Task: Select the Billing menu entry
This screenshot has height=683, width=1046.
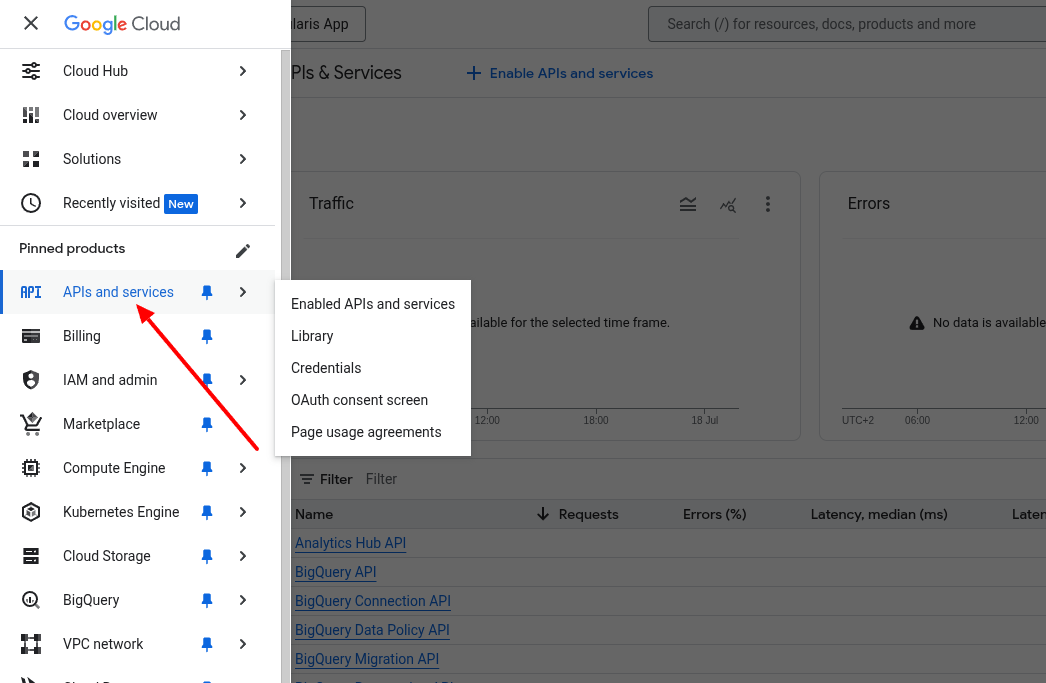Action: point(137,336)
